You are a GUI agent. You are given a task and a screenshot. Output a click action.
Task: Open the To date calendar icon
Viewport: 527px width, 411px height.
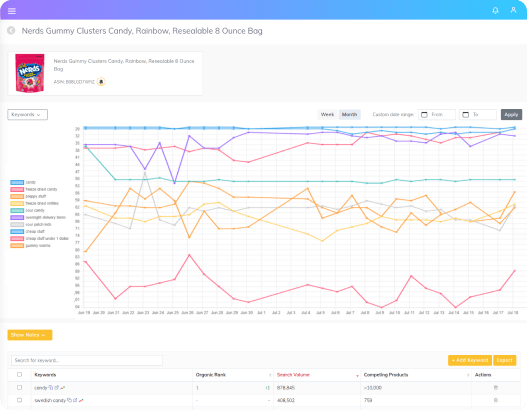click(465, 115)
